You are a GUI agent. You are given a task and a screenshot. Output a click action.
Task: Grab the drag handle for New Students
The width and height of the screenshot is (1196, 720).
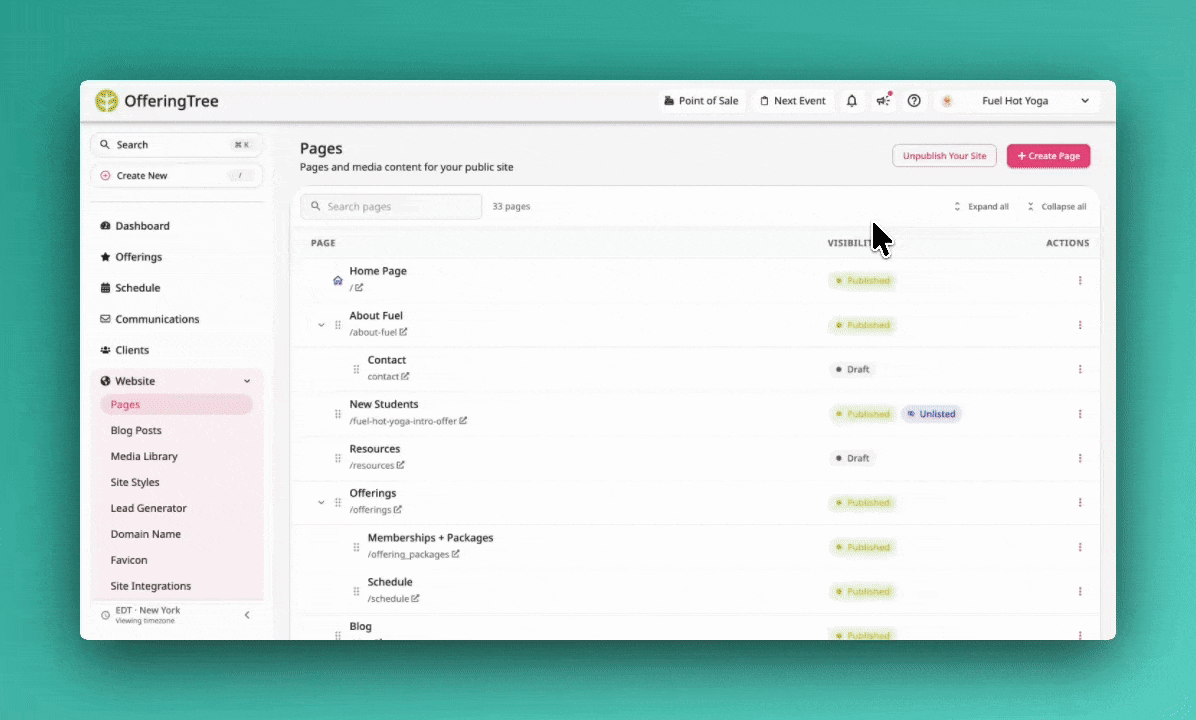[x=338, y=414]
